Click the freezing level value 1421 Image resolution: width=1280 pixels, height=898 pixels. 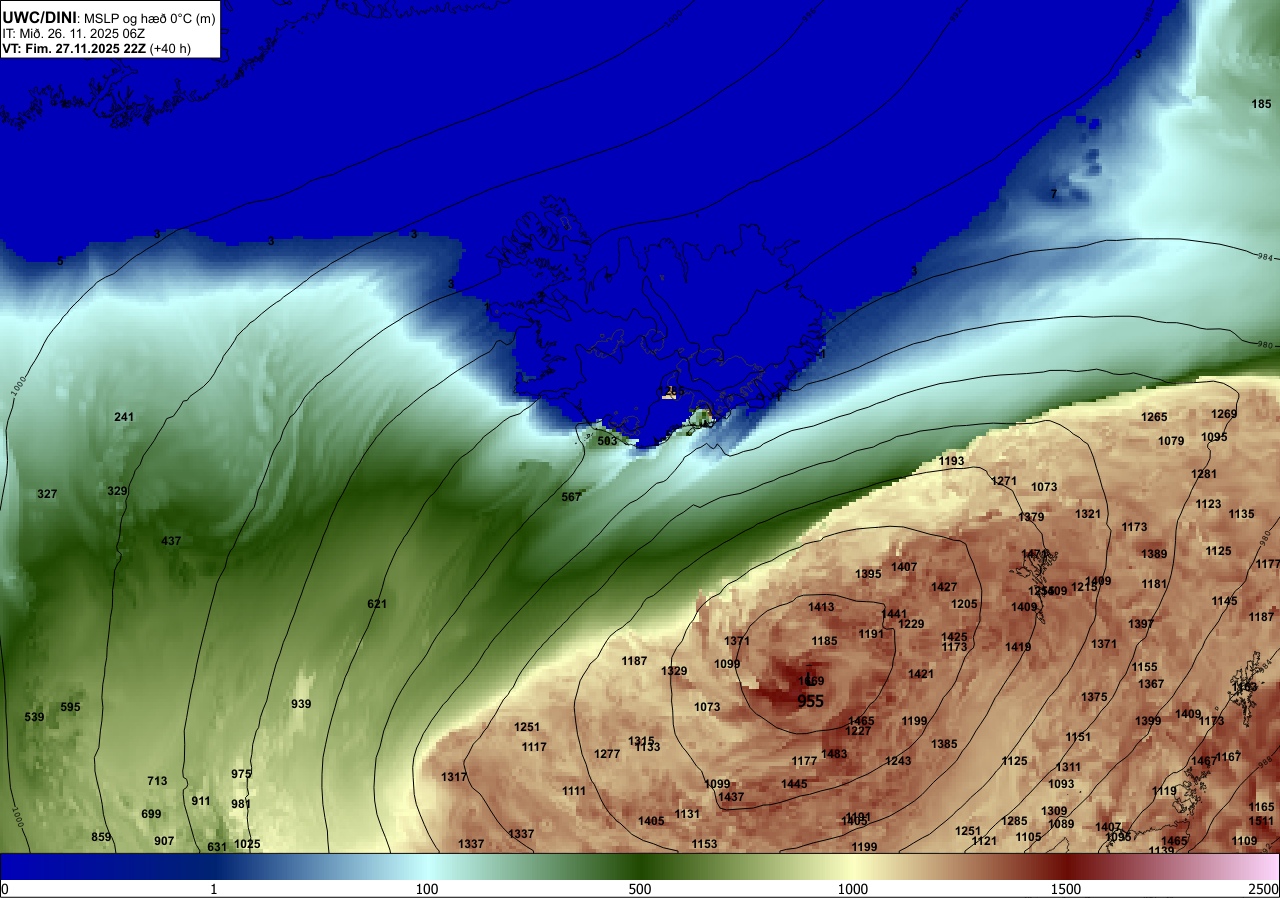pyautogui.click(x=921, y=674)
